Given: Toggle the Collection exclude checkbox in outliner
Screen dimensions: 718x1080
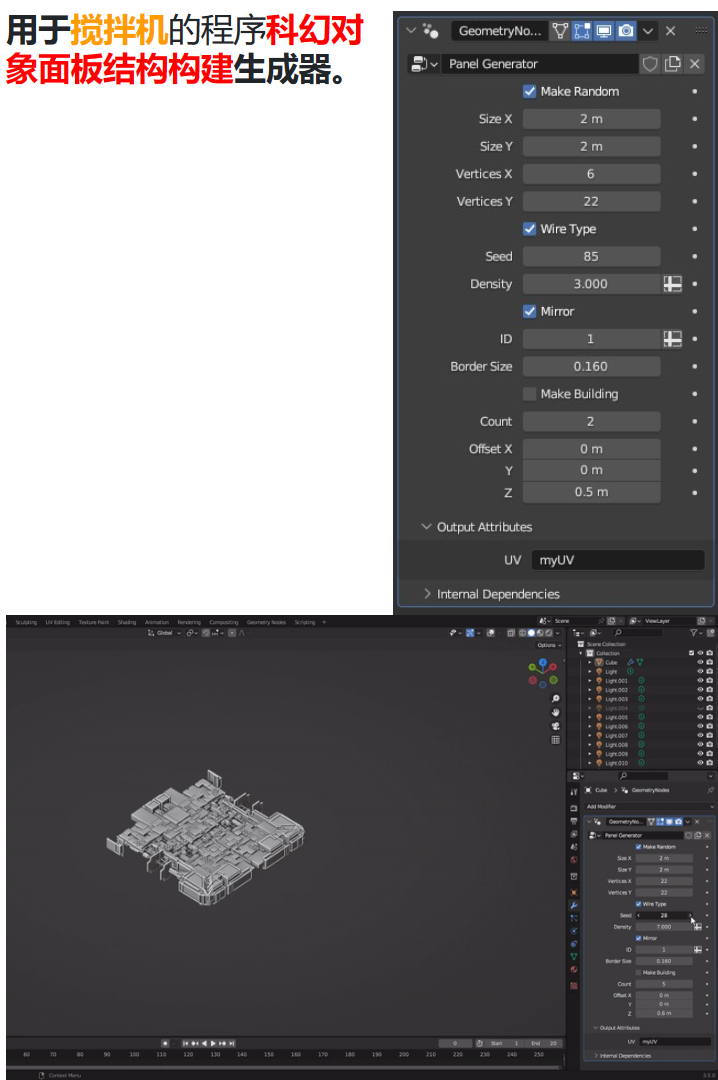Looking at the screenshot, I should click(691, 653).
